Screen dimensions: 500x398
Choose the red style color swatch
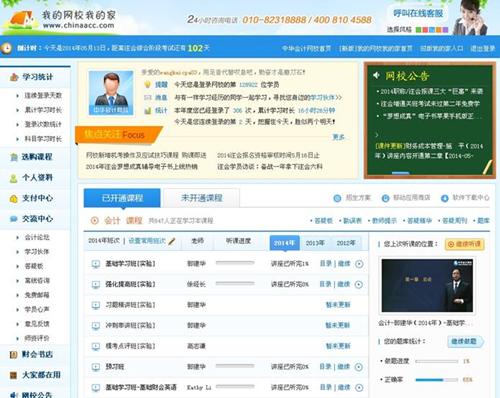[425, 30]
